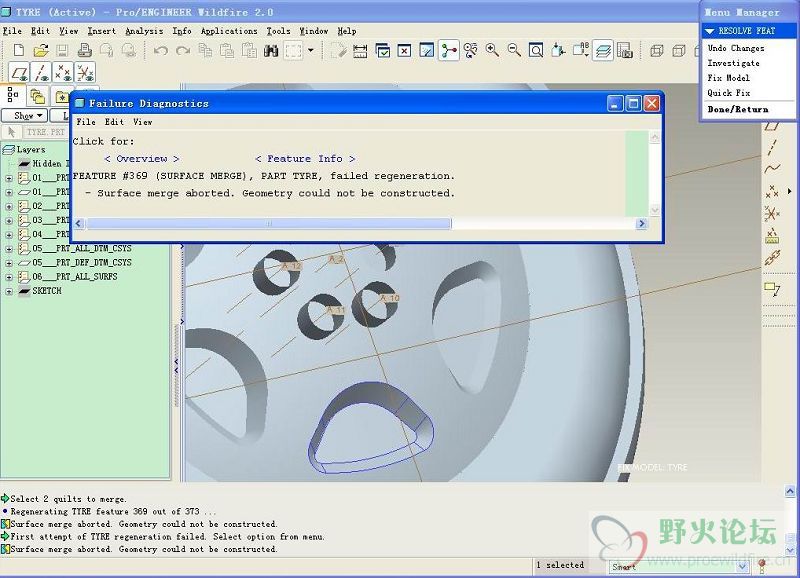The image size is (800, 578).
Task: Open the Help menu
Action: click(346, 31)
